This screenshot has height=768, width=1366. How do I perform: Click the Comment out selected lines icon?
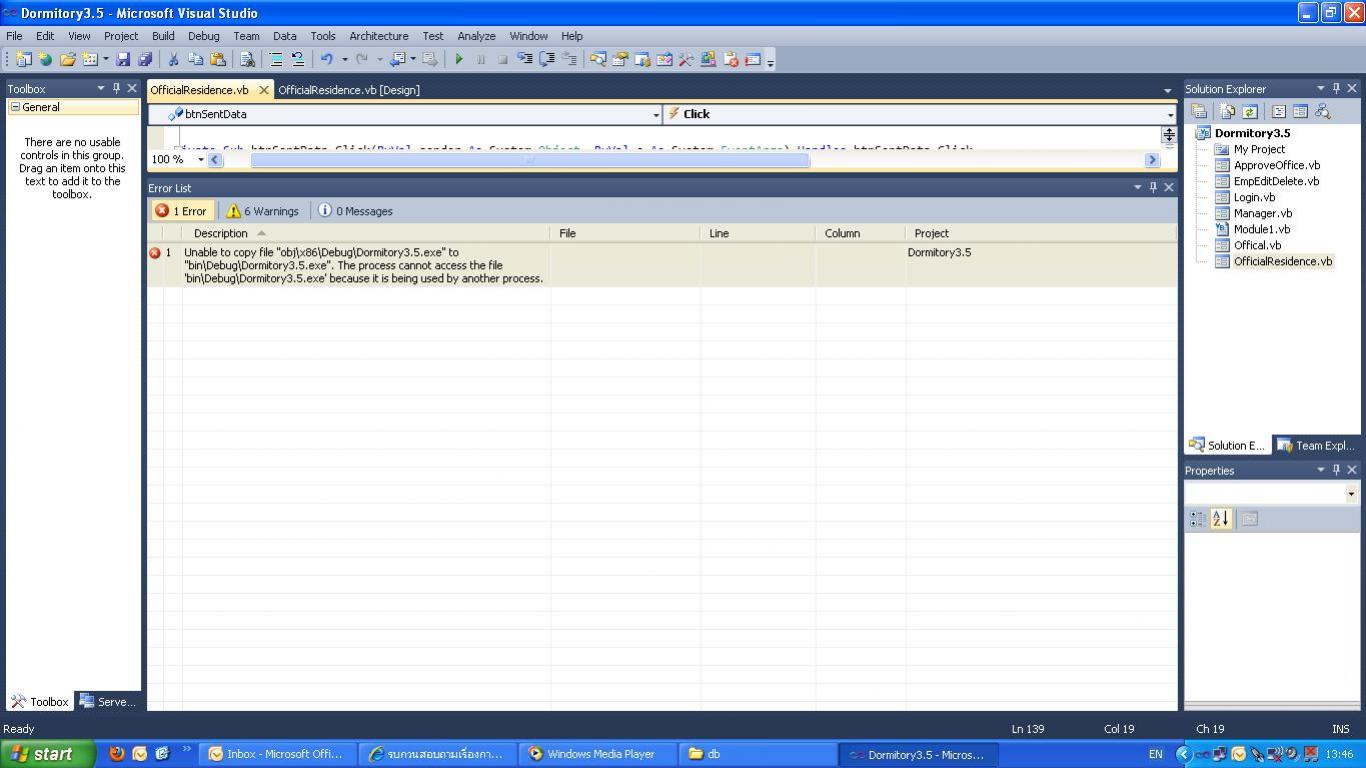coord(277,59)
